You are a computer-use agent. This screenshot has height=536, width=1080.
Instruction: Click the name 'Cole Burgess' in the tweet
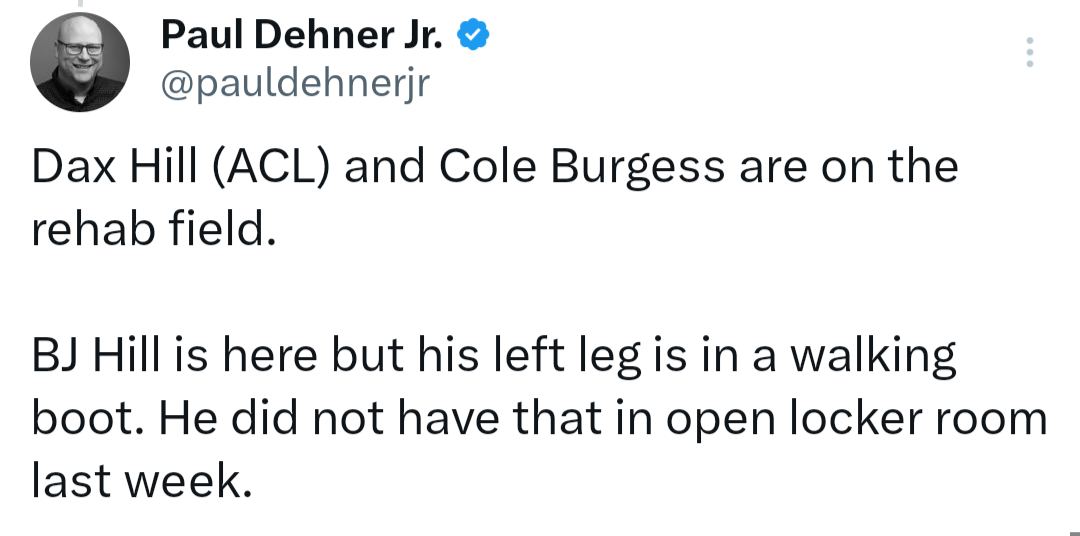click(x=581, y=169)
